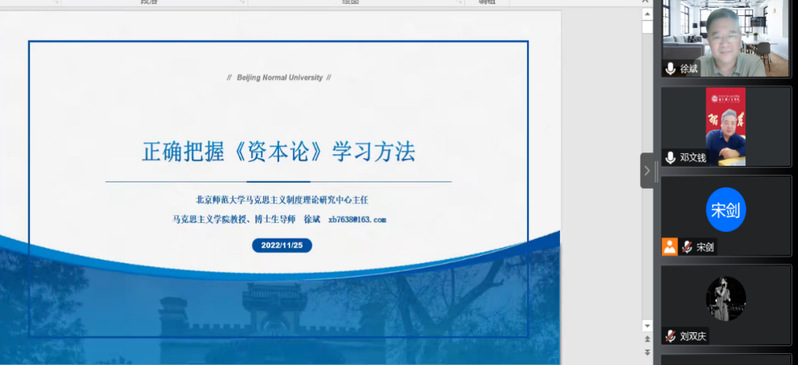Click microphone icon beside 邓文钱
Viewport: 798px width, 365px height.
pyautogui.click(x=671, y=158)
